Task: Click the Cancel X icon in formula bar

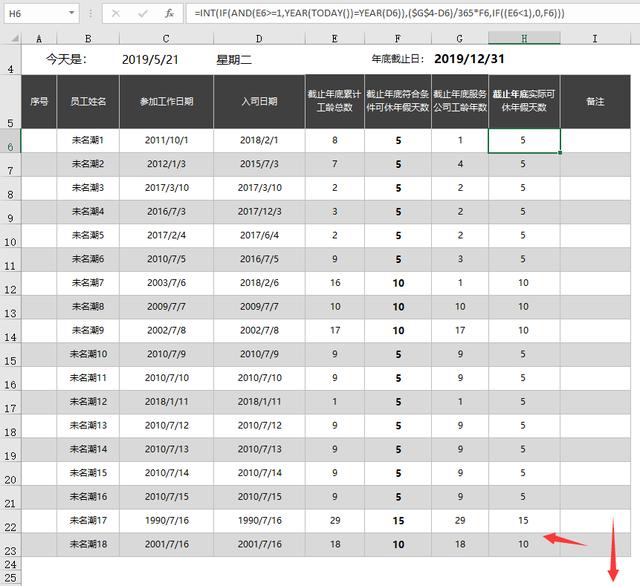Action: (x=117, y=15)
